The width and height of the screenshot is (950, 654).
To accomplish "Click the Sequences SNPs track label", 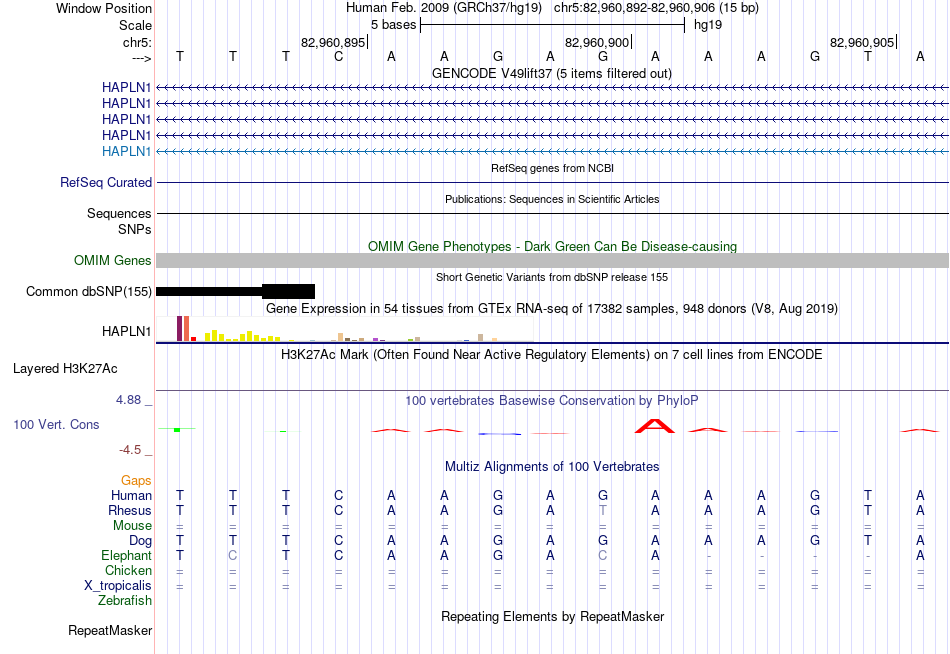I will pyautogui.click(x=119, y=221).
